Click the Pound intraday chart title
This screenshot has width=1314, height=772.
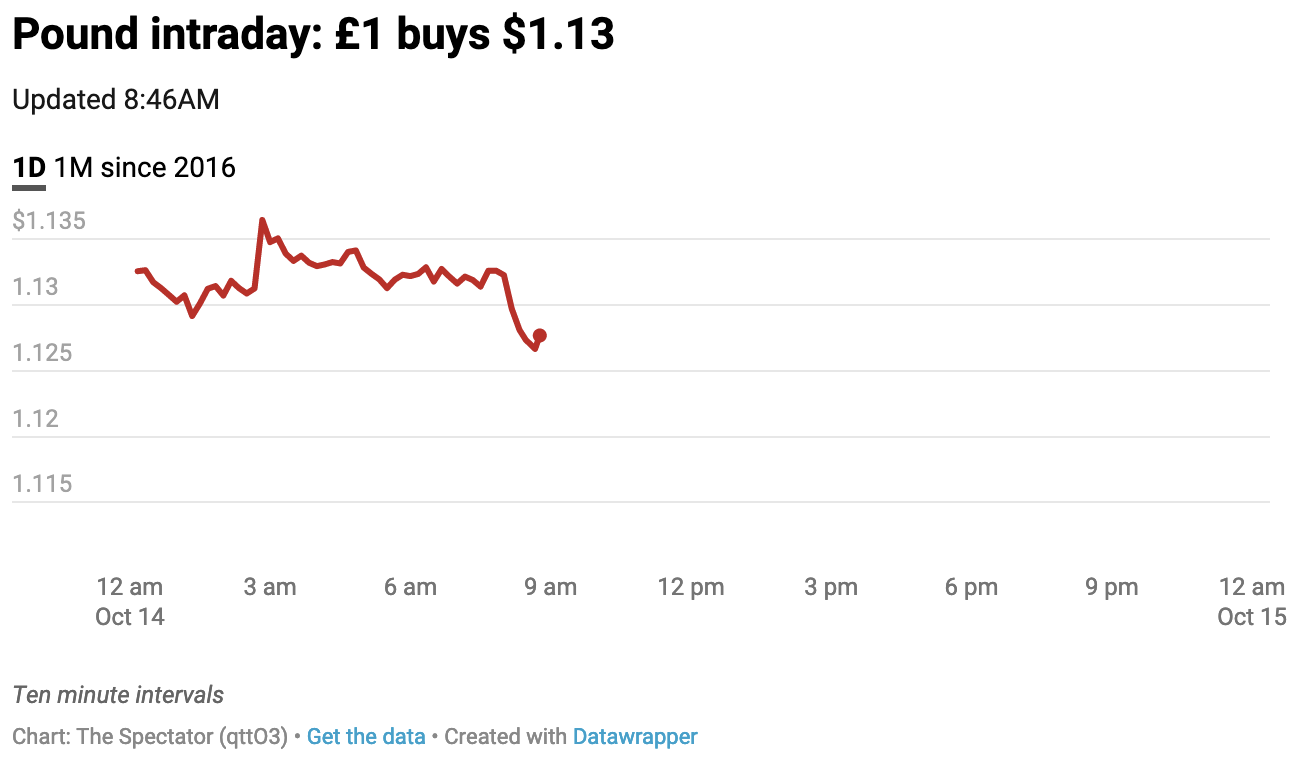[313, 36]
